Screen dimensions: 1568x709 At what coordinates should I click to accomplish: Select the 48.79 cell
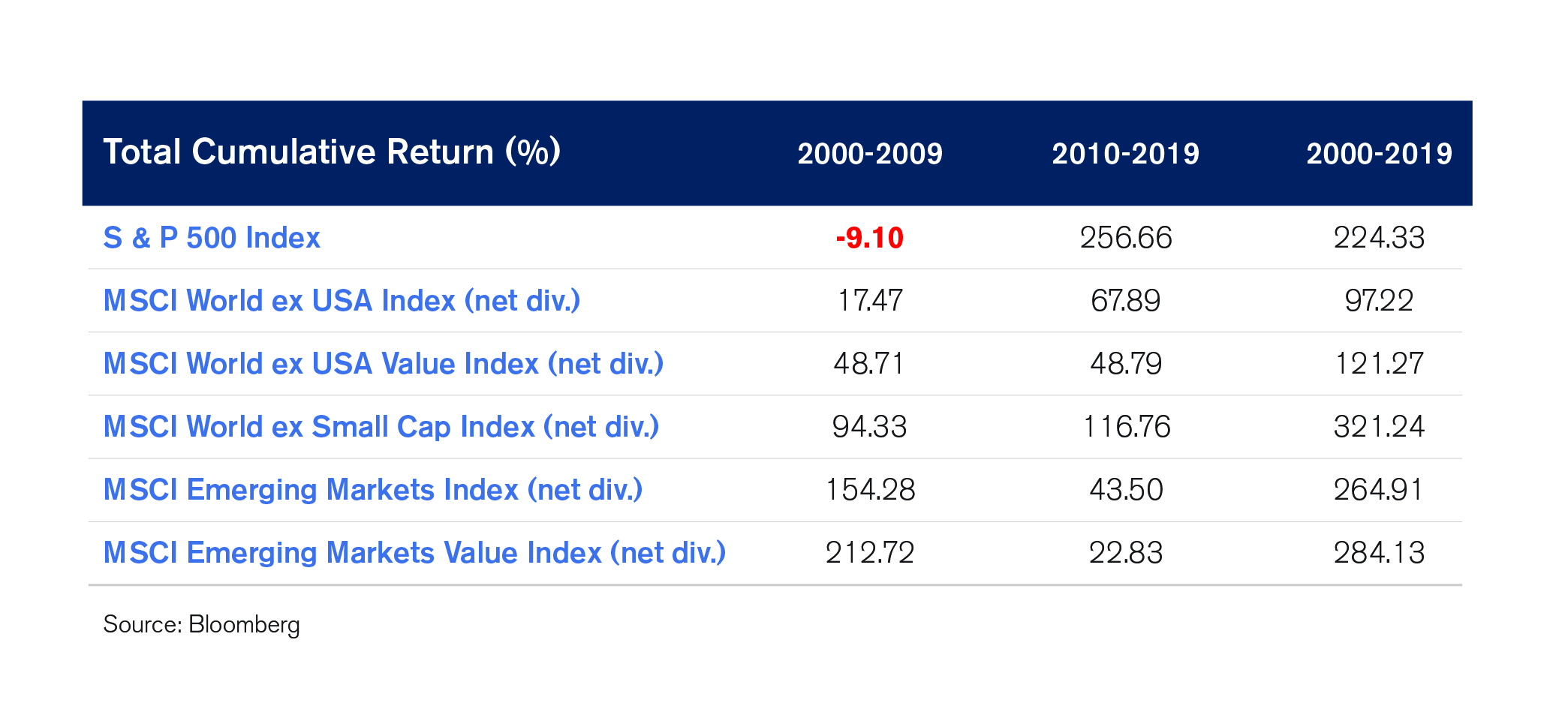click(1126, 364)
